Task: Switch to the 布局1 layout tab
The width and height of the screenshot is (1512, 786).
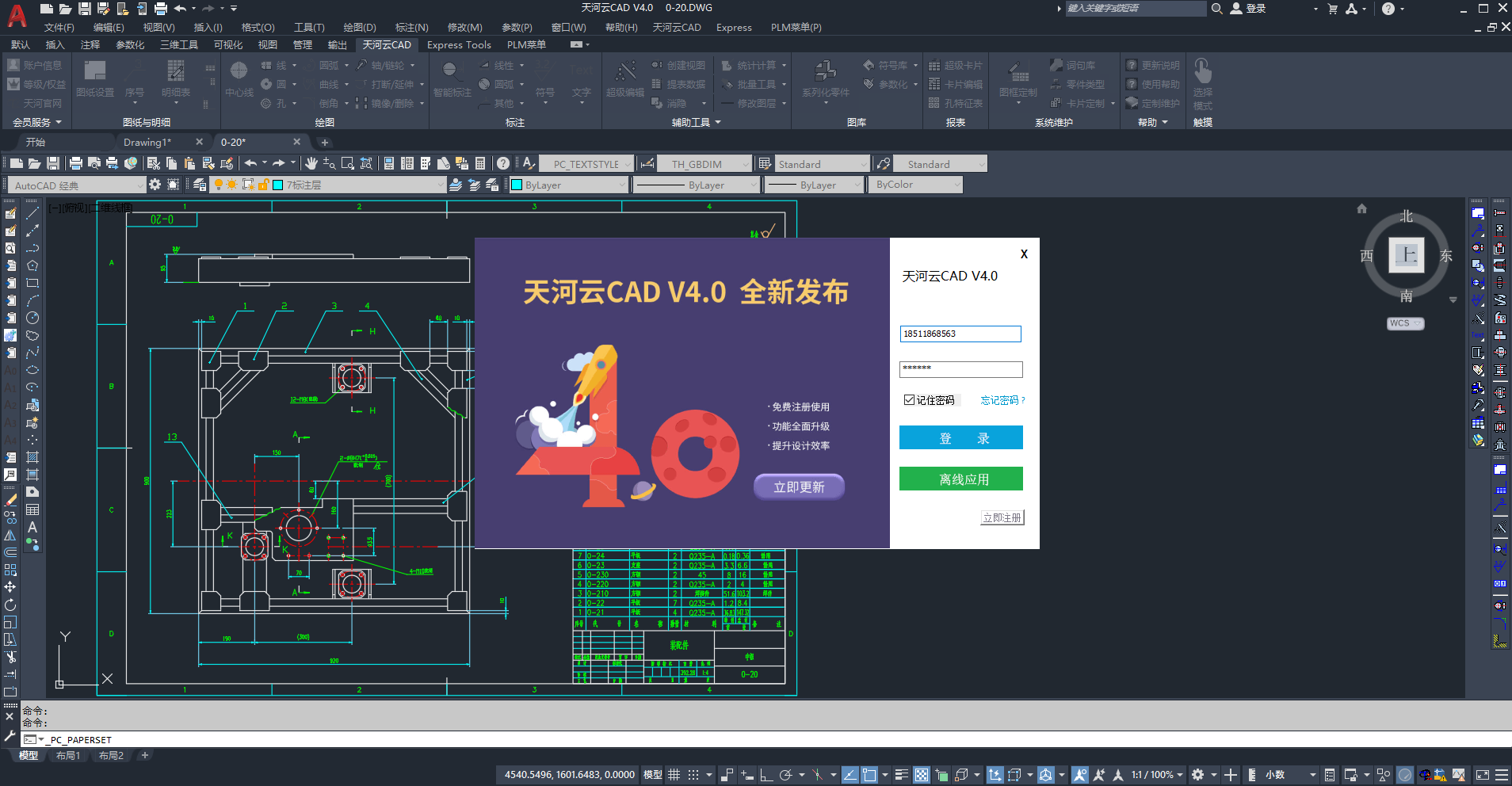Action: [x=68, y=755]
